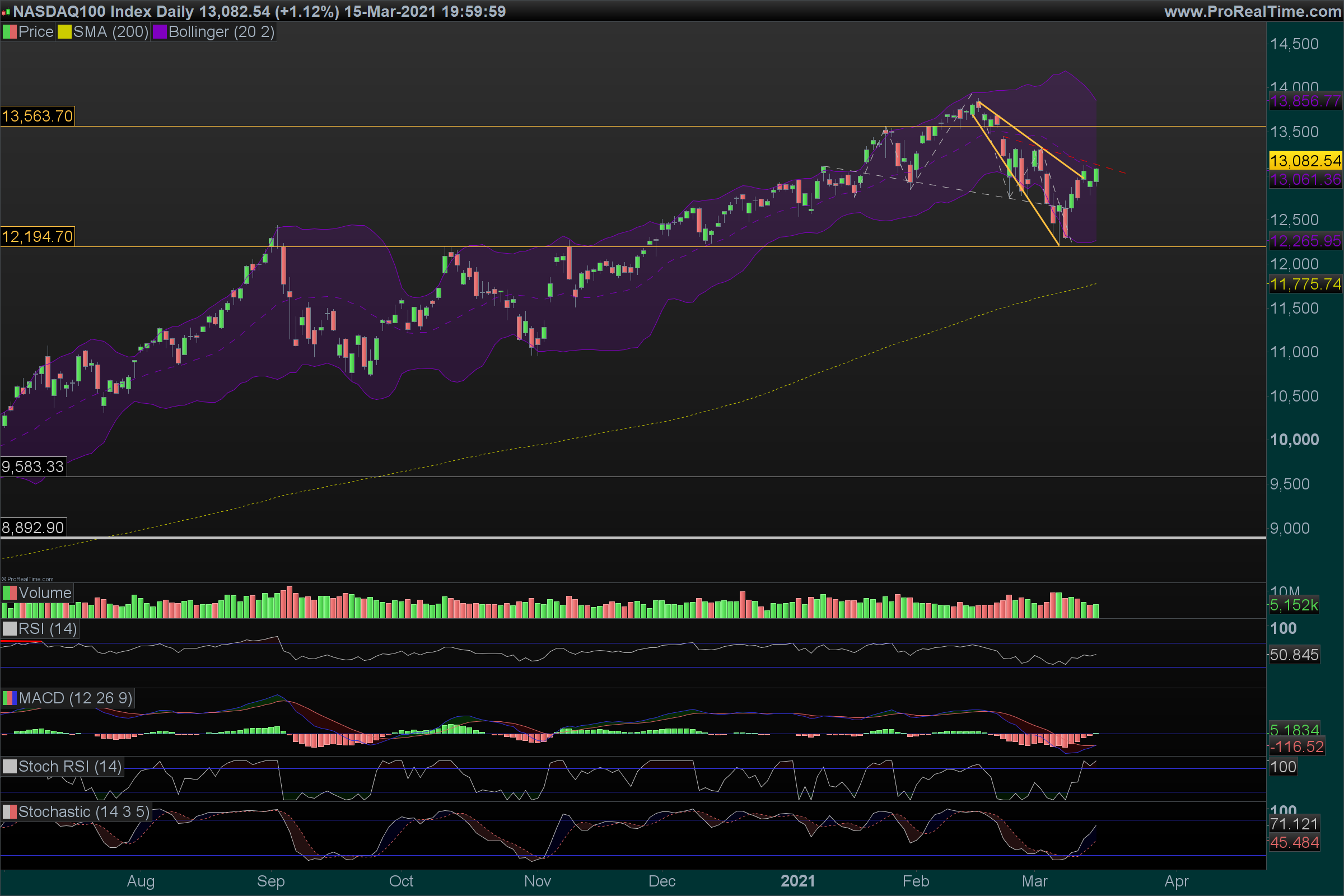The image size is (1344, 896).
Task: Select the 9,583.33 horizontal line label
Action: [x=33, y=466]
